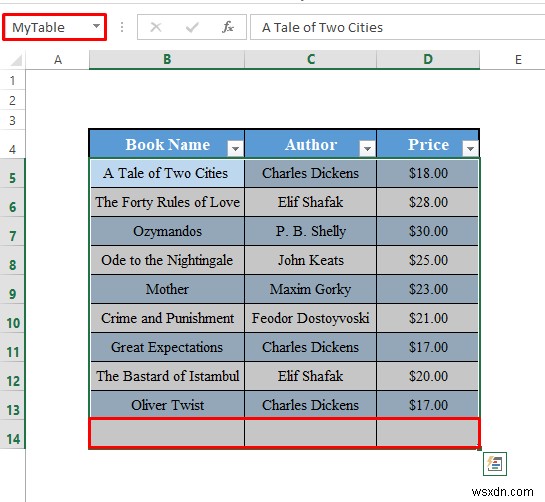The image size is (545, 502).
Task: Select the Ozymandos cell
Action: [167, 231]
